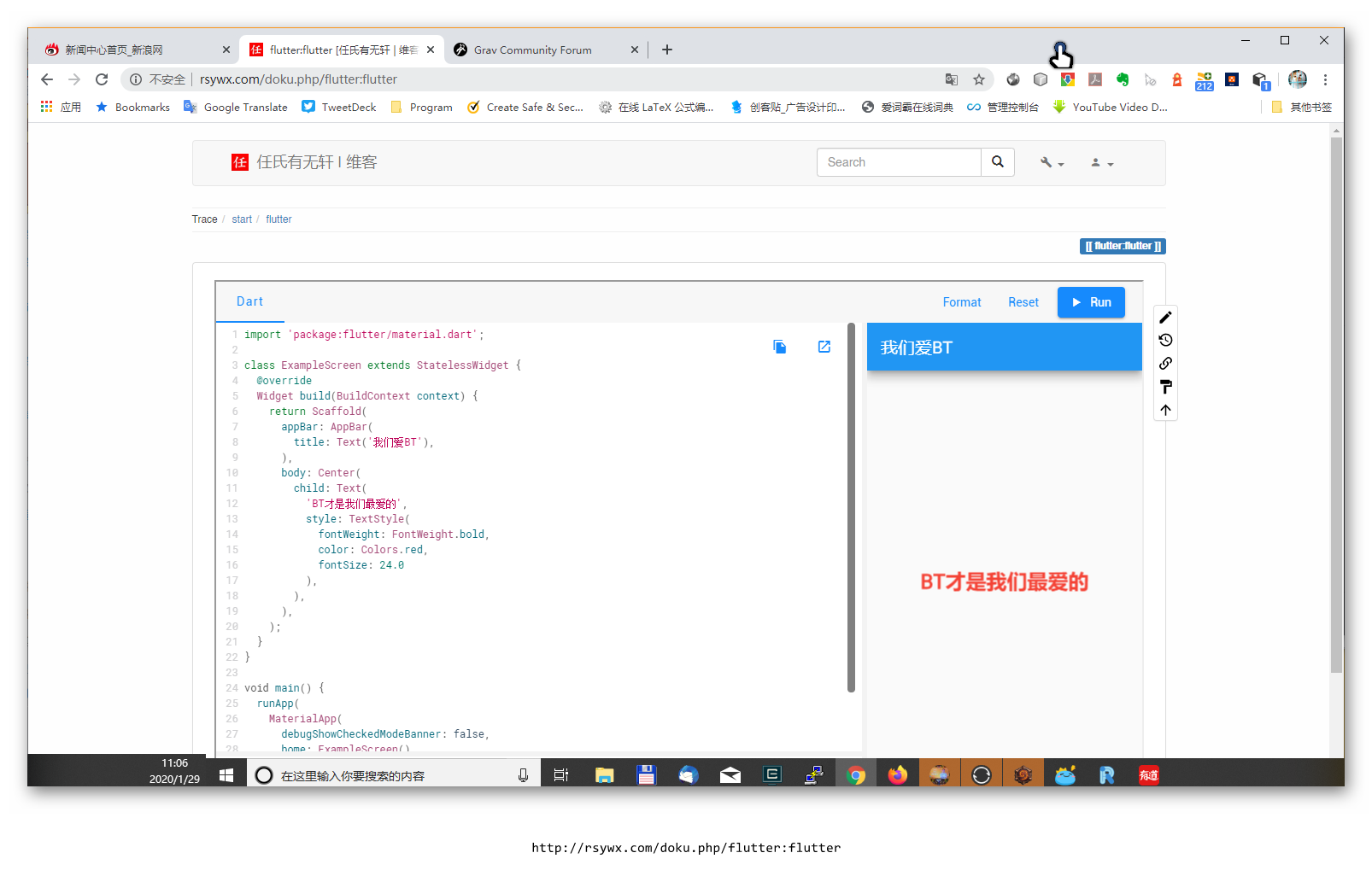Open the wrench tools dropdown
The image size is (1372, 882).
pyautogui.click(x=1052, y=162)
